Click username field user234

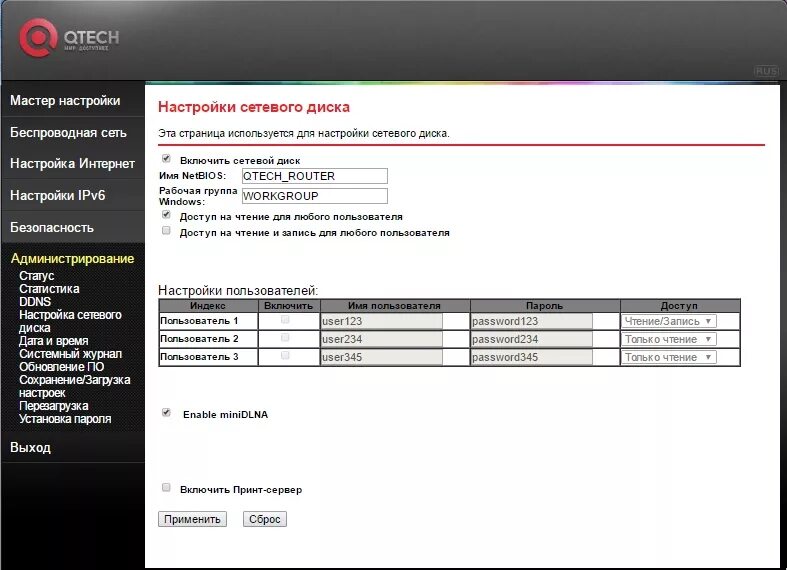tap(381, 339)
